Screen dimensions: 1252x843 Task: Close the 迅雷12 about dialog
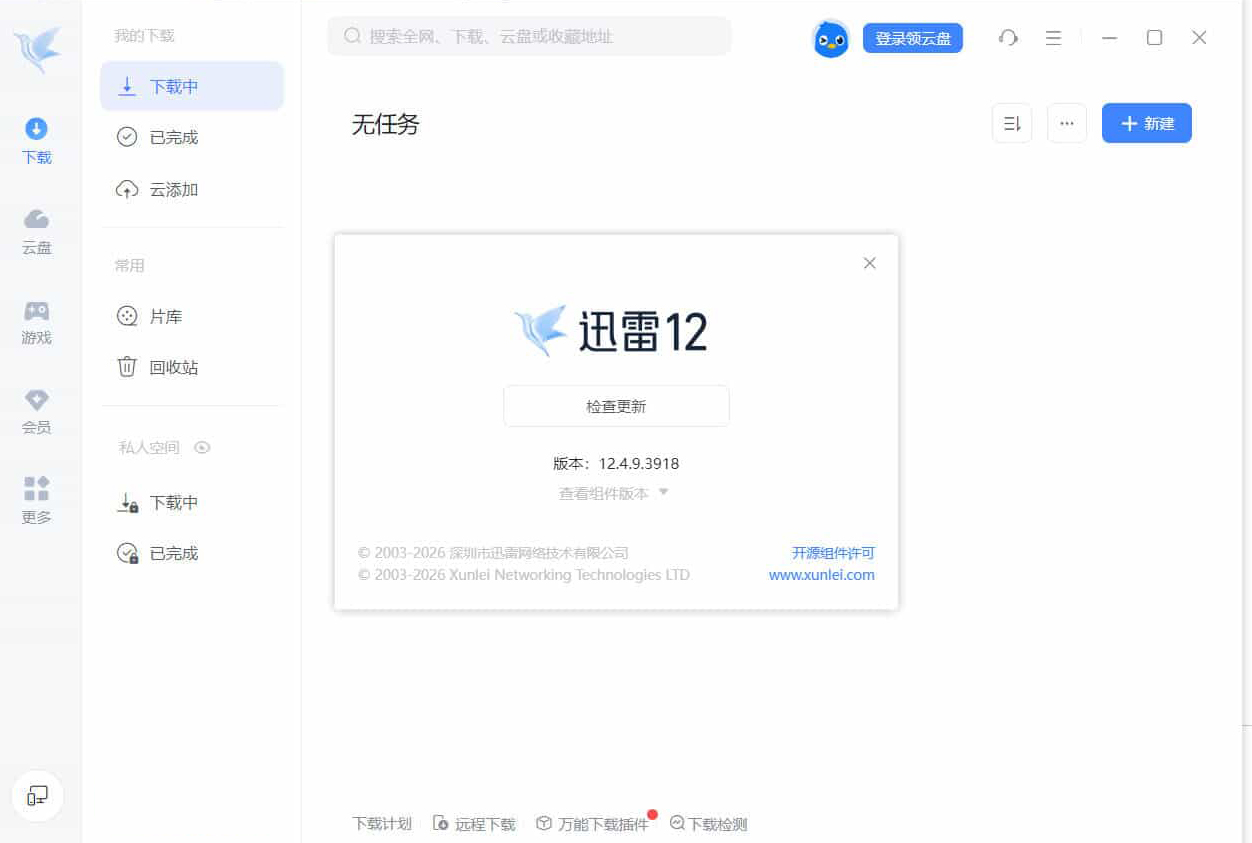pyautogui.click(x=869, y=263)
